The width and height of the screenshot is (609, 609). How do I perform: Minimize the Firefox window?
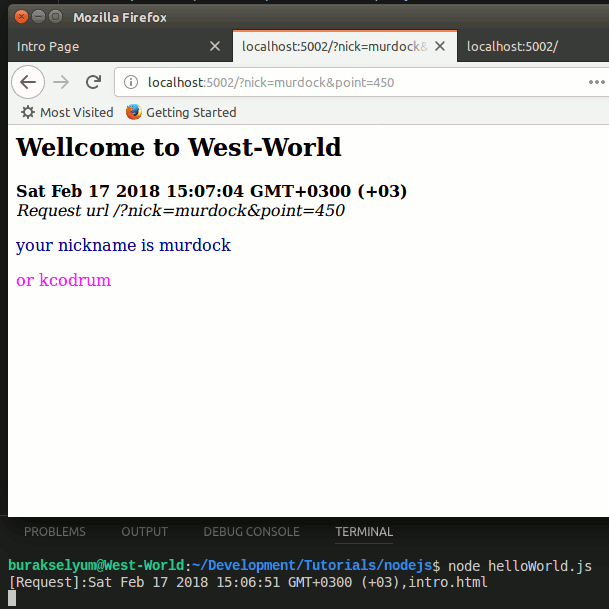(x=38, y=17)
